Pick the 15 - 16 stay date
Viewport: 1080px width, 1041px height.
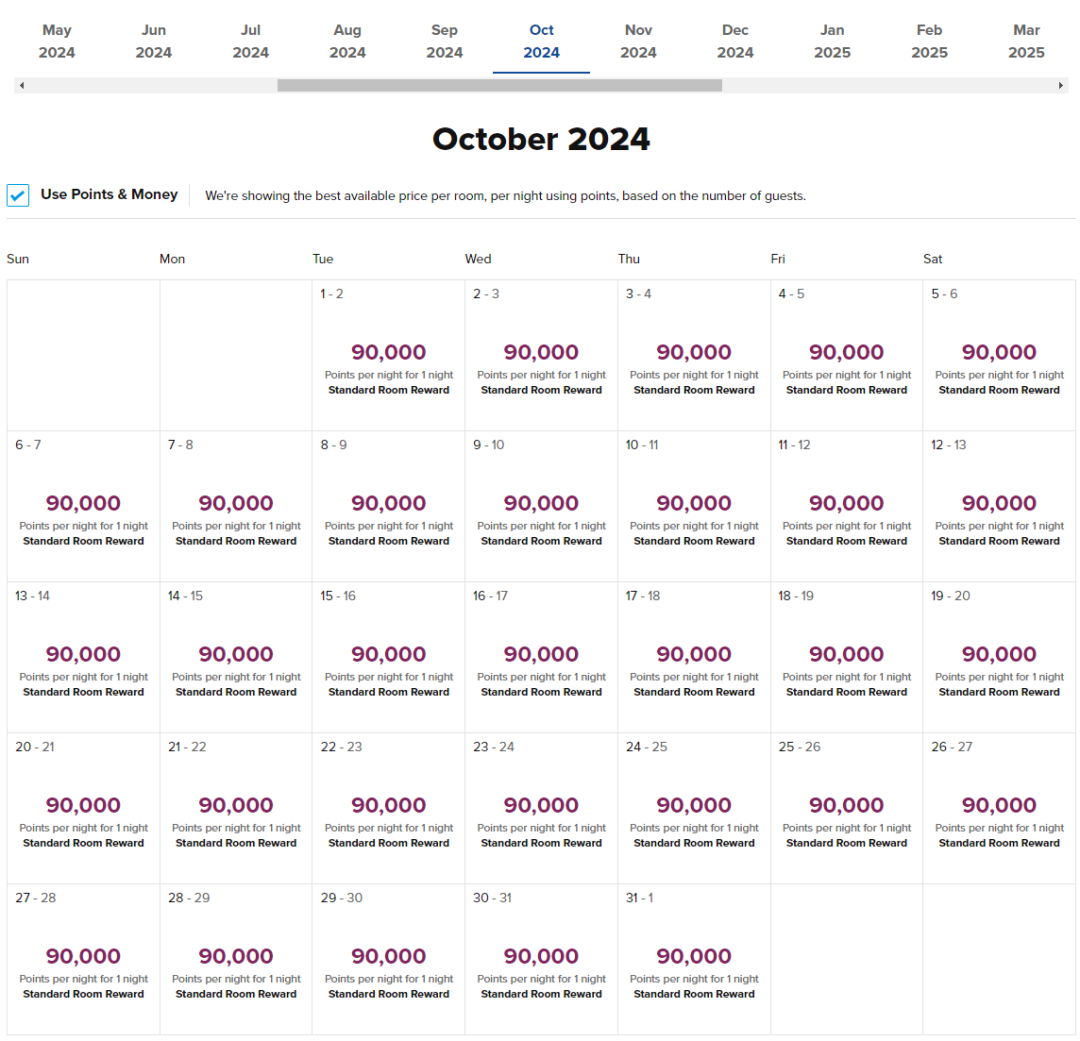[x=388, y=657]
